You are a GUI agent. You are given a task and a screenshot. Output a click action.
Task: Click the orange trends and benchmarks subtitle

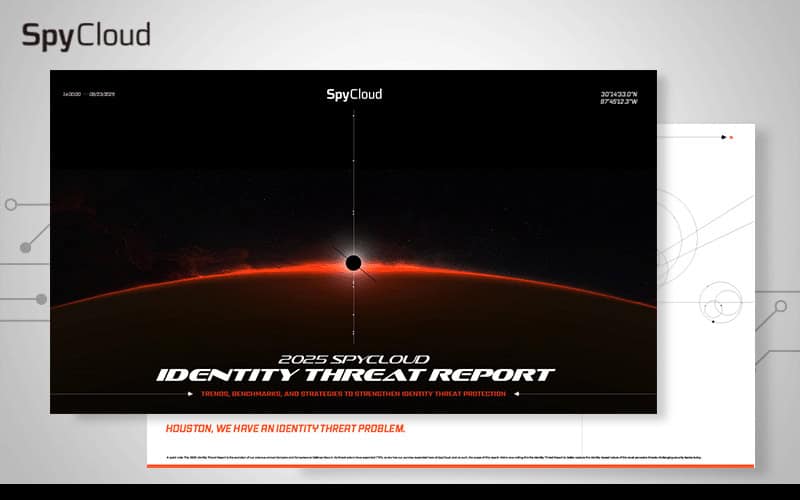pos(353,393)
